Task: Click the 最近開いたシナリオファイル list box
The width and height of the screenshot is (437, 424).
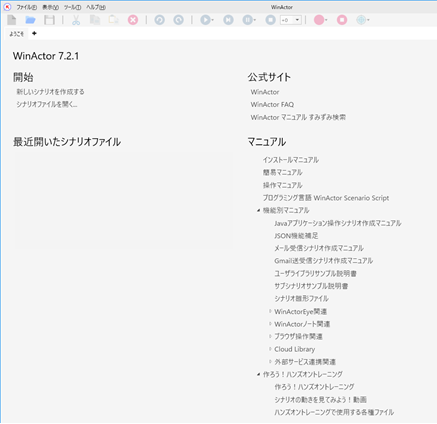Action: [x=123, y=201]
